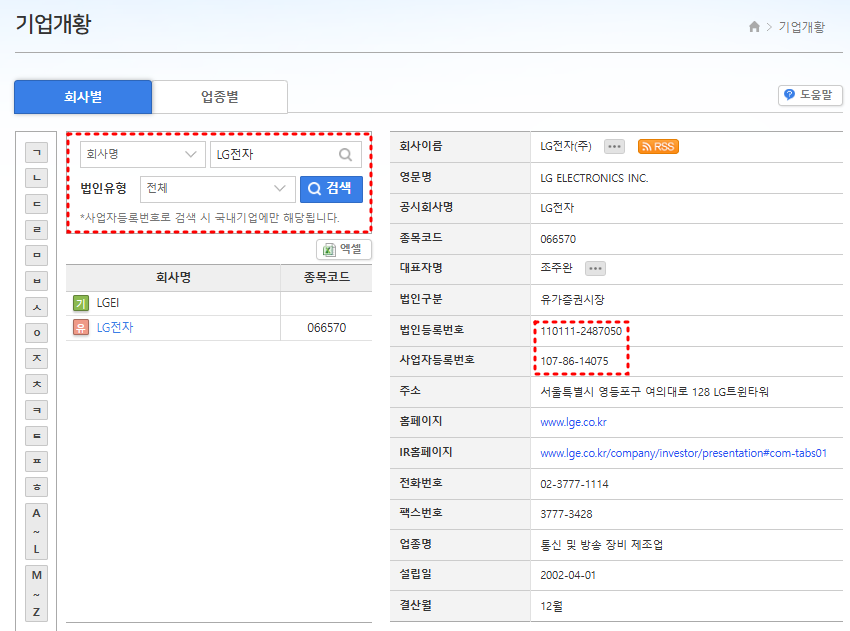This screenshot has width=850, height=631.
Task: Select the ㅎ index letter
Action: click(x=37, y=487)
